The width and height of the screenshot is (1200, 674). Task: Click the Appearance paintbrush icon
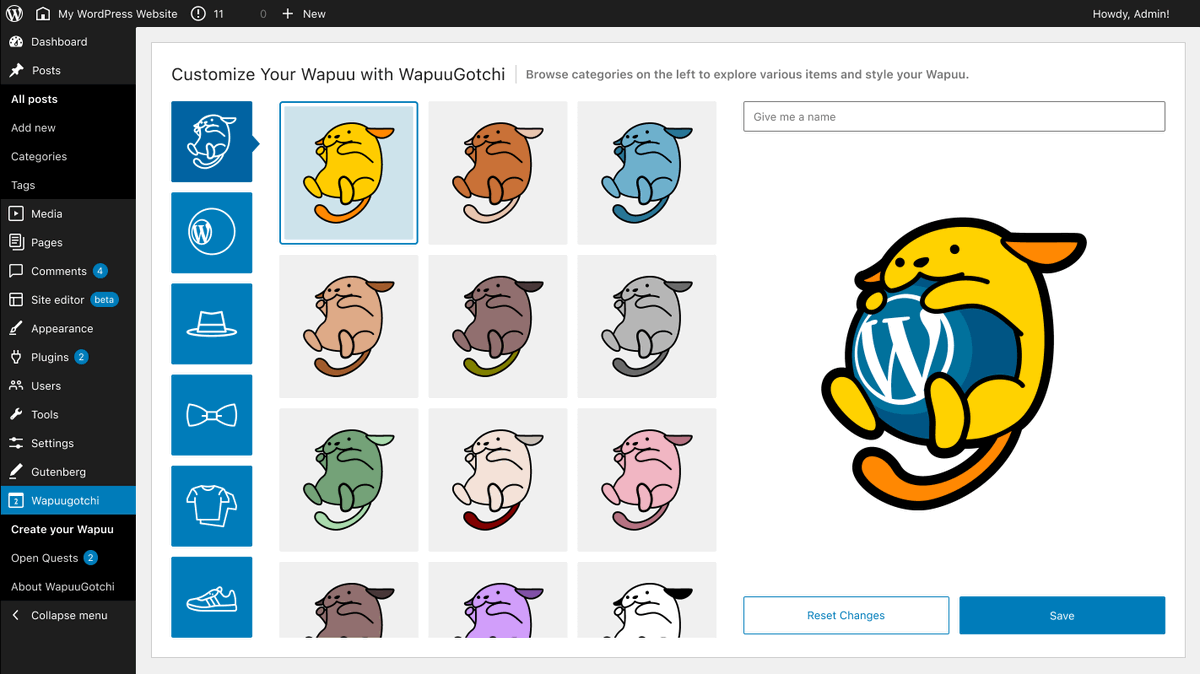16,328
